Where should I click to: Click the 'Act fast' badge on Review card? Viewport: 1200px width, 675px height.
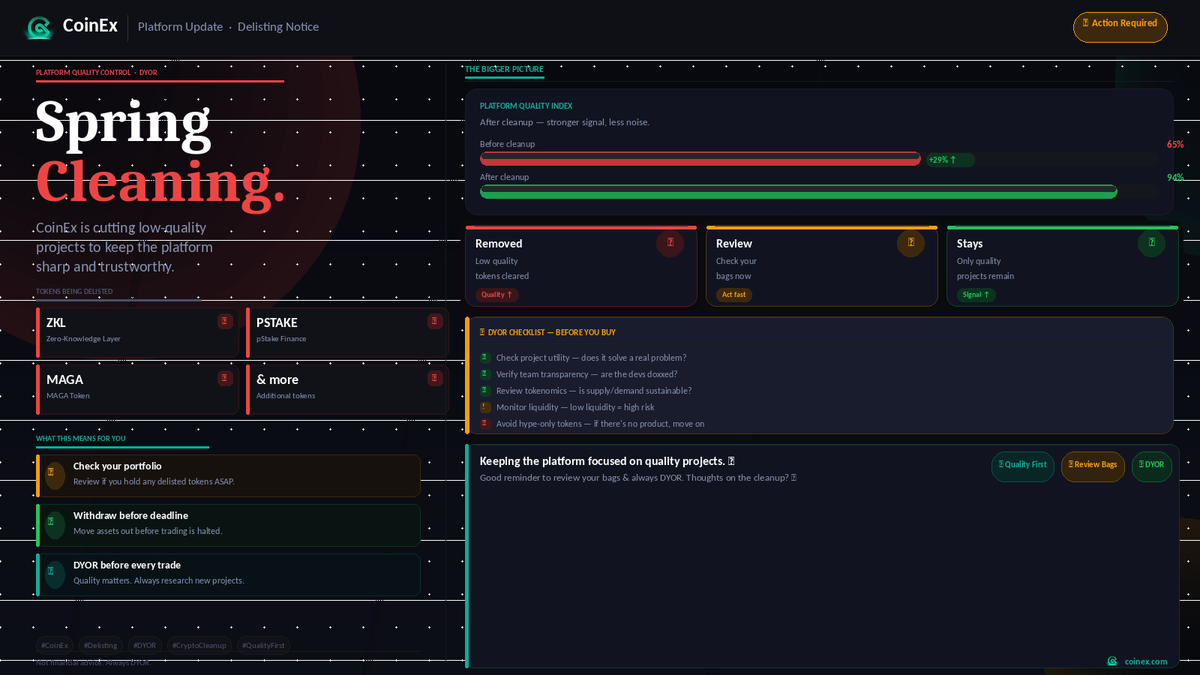(734, 295)
